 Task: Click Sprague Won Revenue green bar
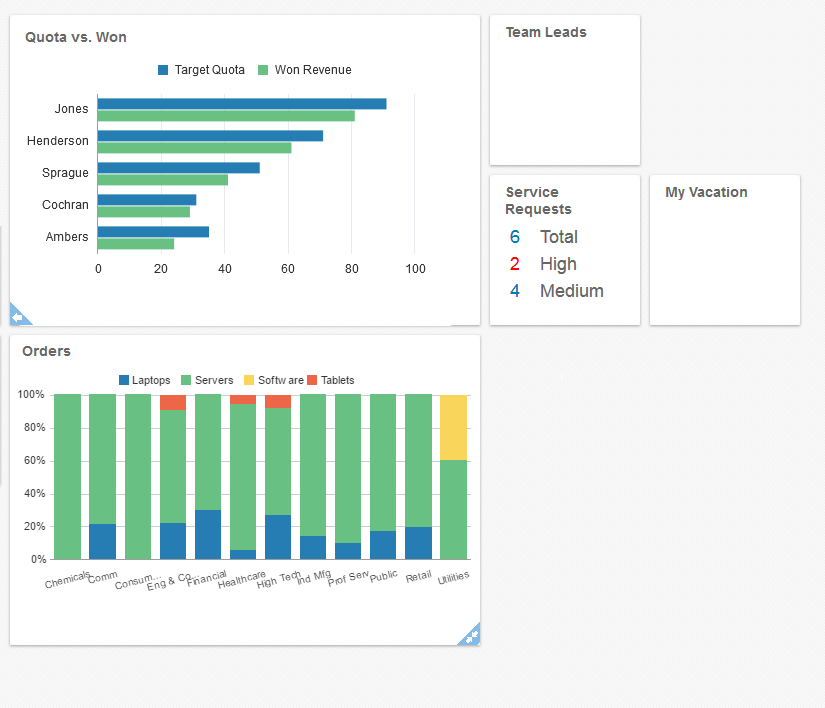(x=163, y=180)
